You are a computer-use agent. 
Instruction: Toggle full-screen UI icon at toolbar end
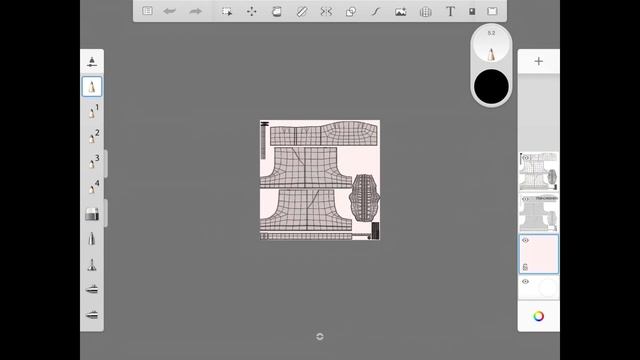tap(492, 11)
